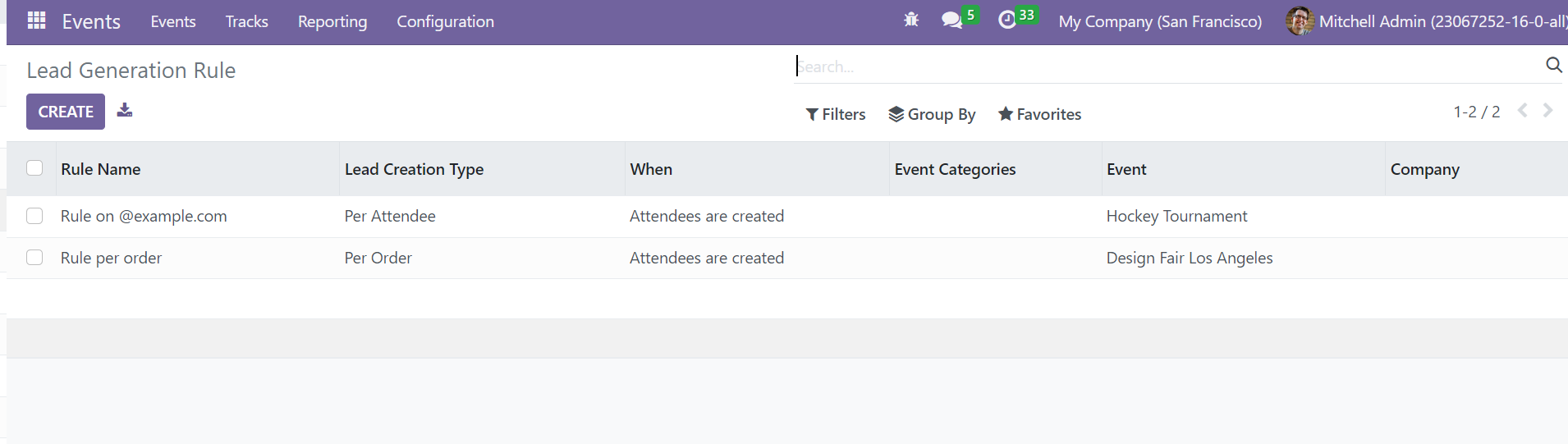Click Mitchell Admin avatar picture
This screenshot has height=444, width=1568.
click(x=1300, y=21)
